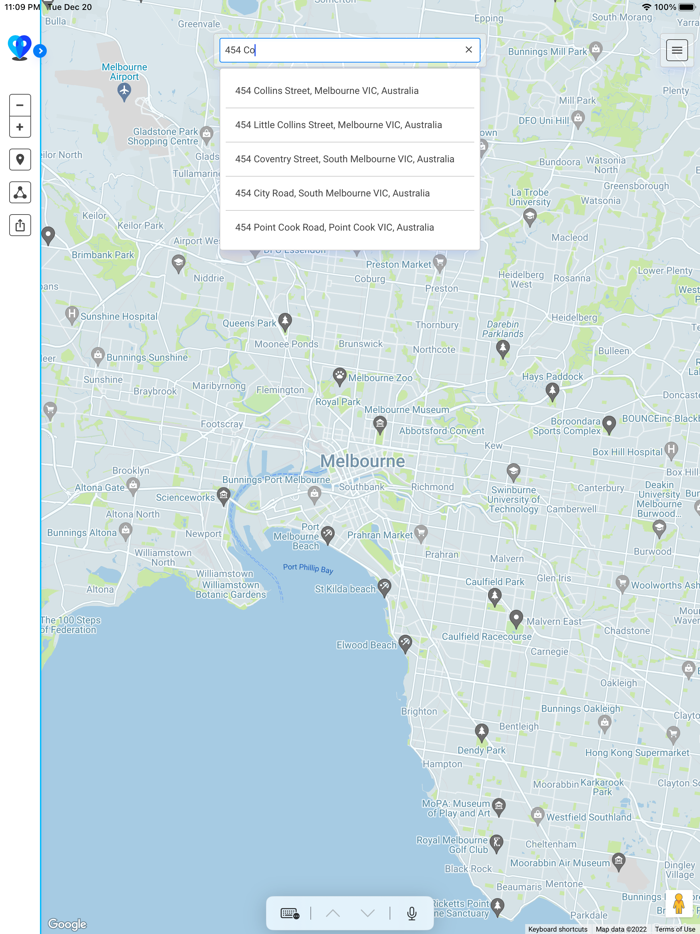Image resolution: width=700 pixels, height=934 pixels.
Task: Select the location pin tool
Action: 20,160
